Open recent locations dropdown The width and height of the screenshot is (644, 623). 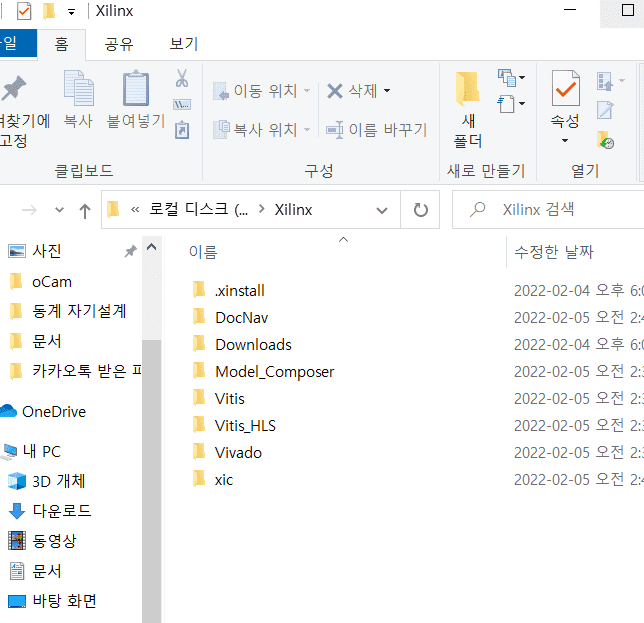(60, 210)
